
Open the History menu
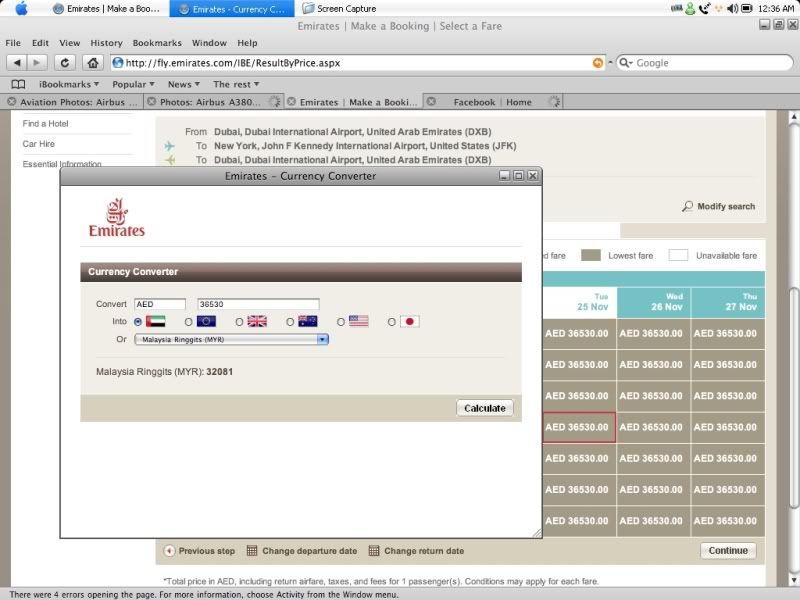pos(106,43)
